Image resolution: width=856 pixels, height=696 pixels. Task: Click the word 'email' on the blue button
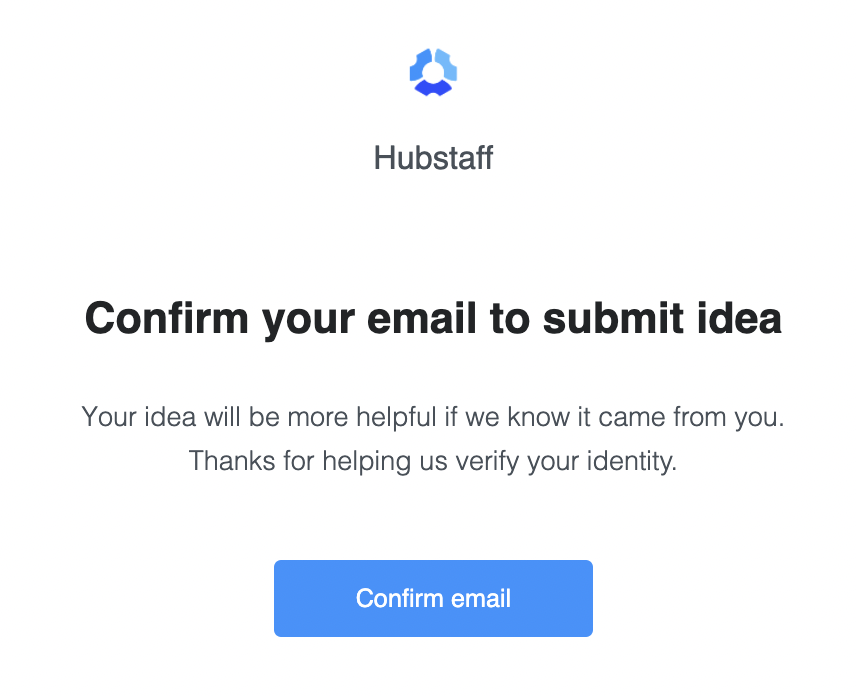481,598
